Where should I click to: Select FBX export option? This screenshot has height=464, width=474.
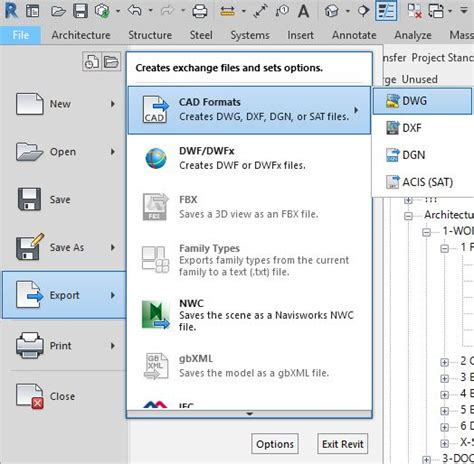[x=249, y=207]
